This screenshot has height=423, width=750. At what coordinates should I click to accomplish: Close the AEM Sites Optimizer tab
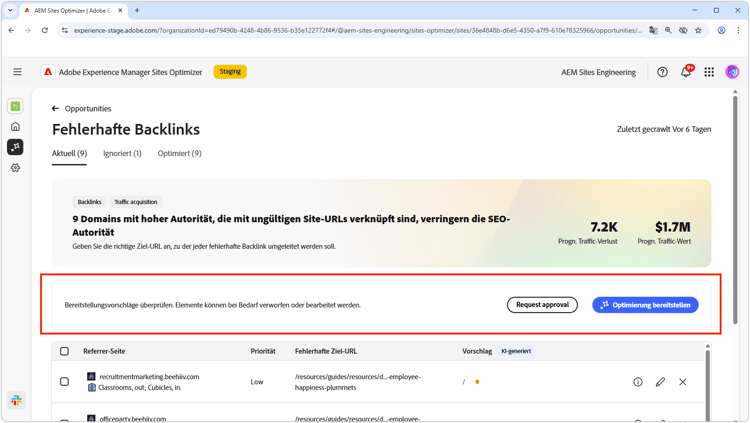point(120,10)
